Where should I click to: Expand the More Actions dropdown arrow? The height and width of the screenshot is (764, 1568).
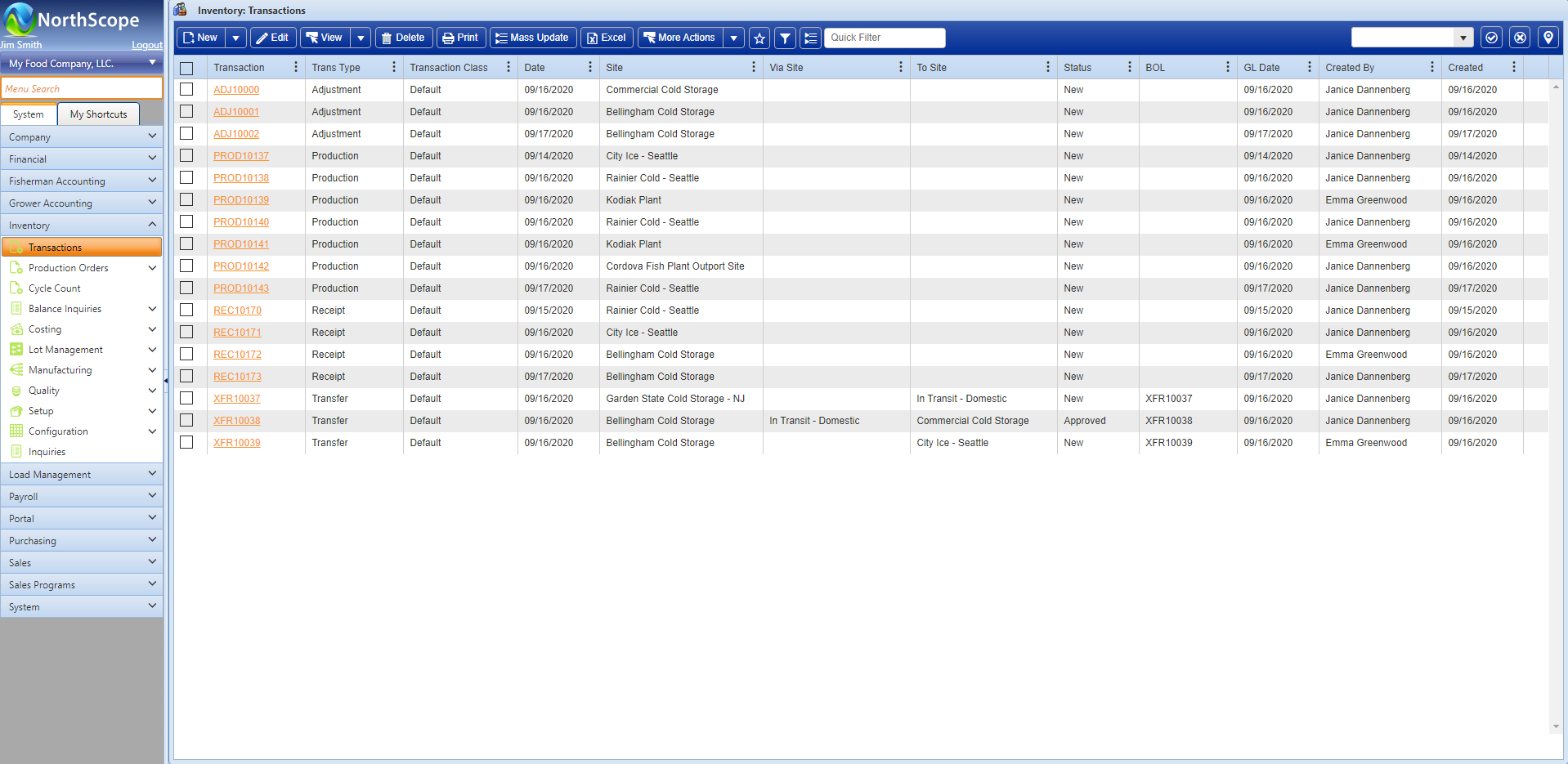coord(734,38)
